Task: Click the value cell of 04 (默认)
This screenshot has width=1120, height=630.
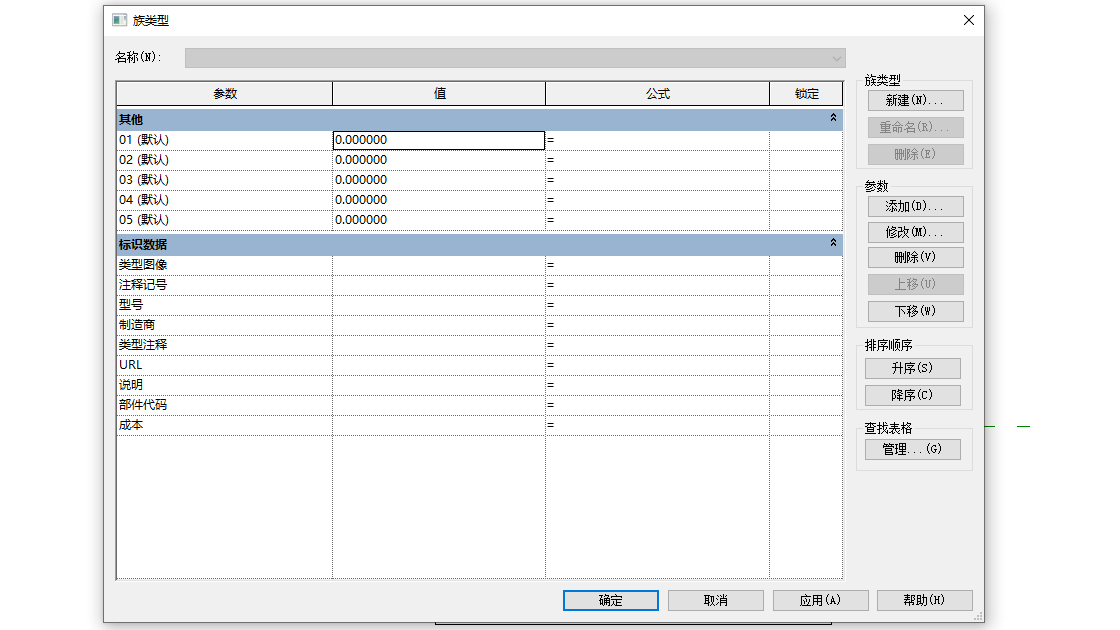Action: [439, 200]
